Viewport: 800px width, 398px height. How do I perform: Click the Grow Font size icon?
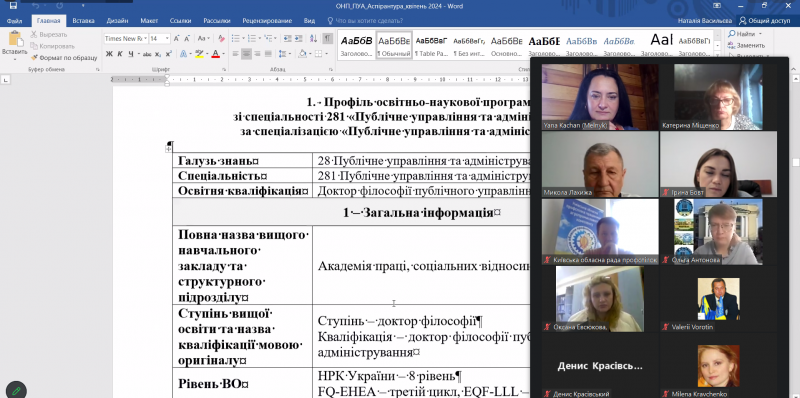[x=177, y=38]
